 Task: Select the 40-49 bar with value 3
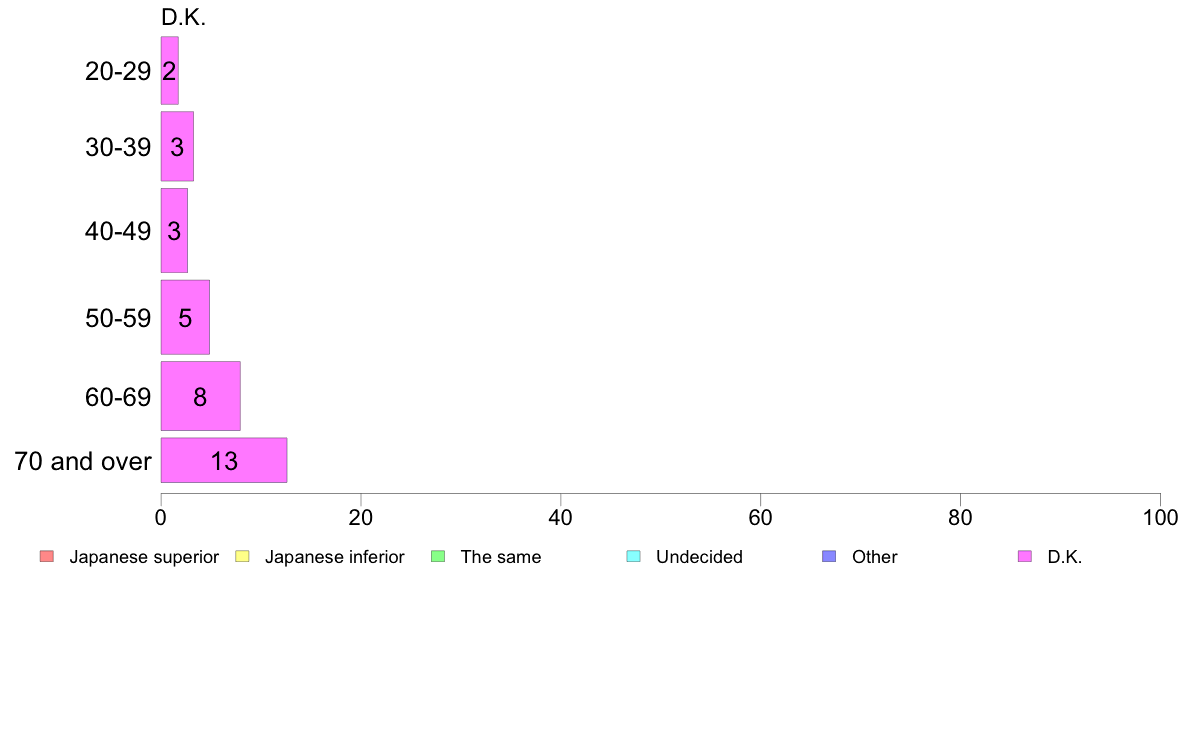[174, 230]
